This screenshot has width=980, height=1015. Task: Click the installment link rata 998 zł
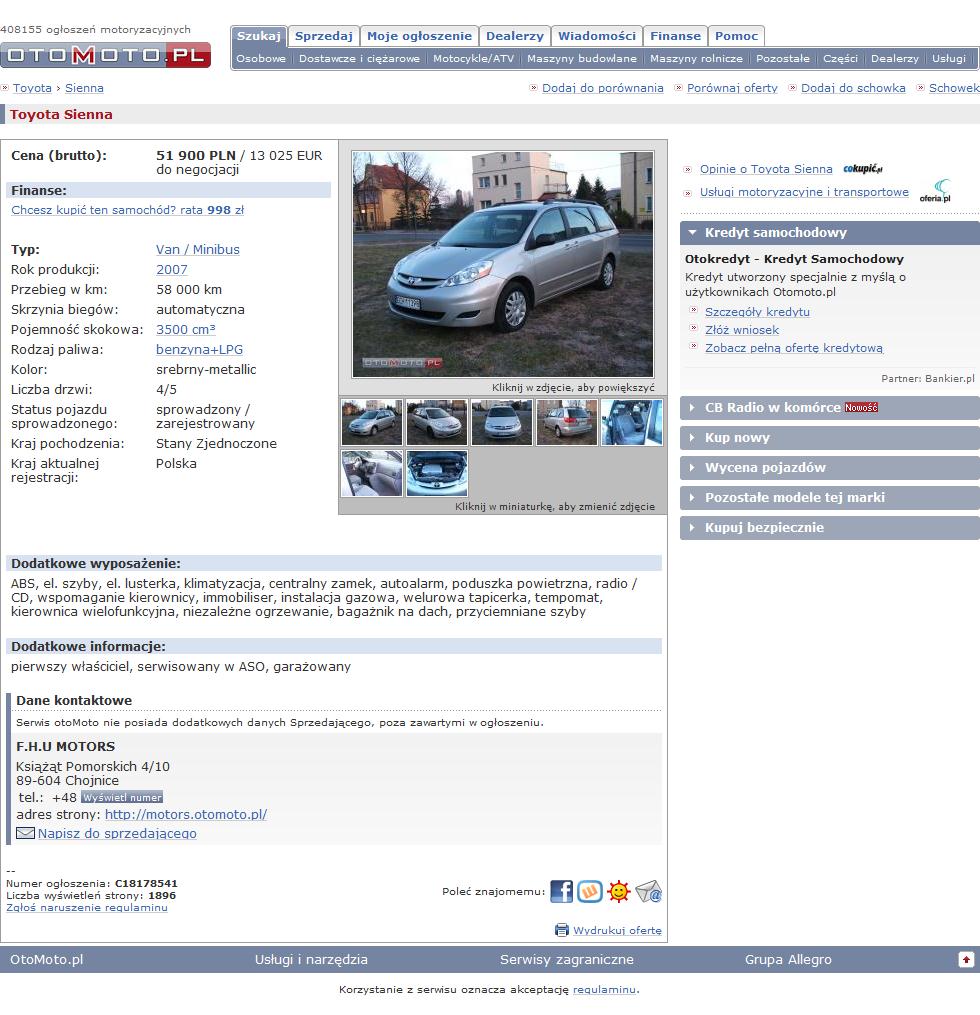point(128,210)
